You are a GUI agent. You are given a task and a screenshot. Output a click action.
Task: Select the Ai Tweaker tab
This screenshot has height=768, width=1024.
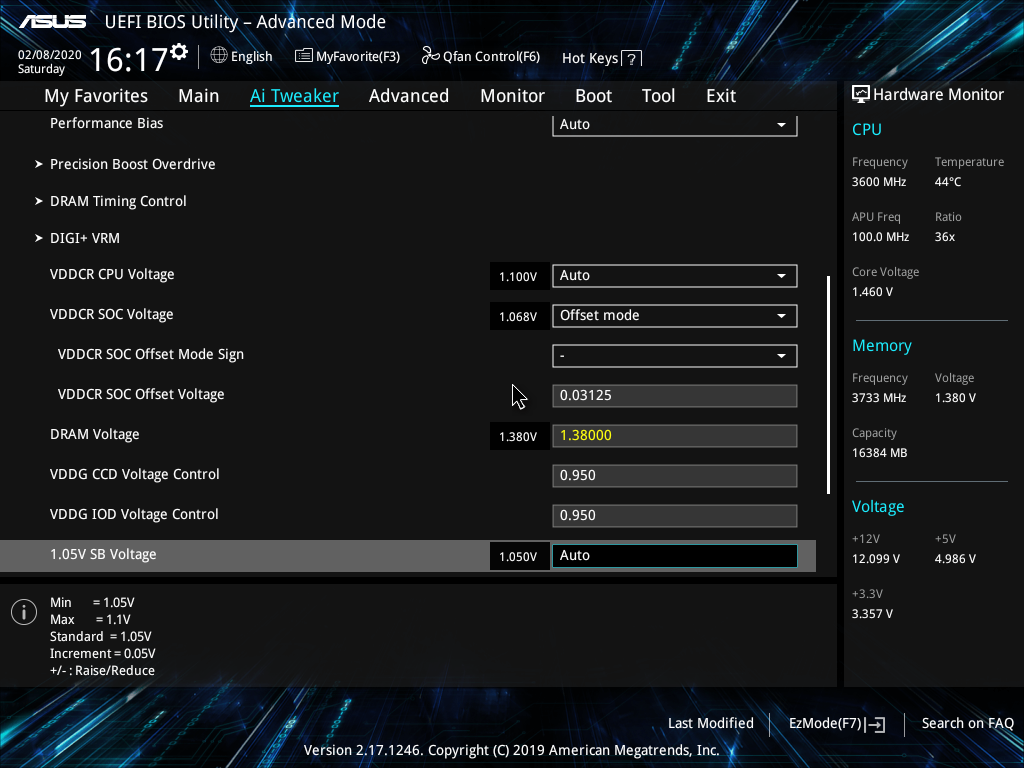coord(294,96)
